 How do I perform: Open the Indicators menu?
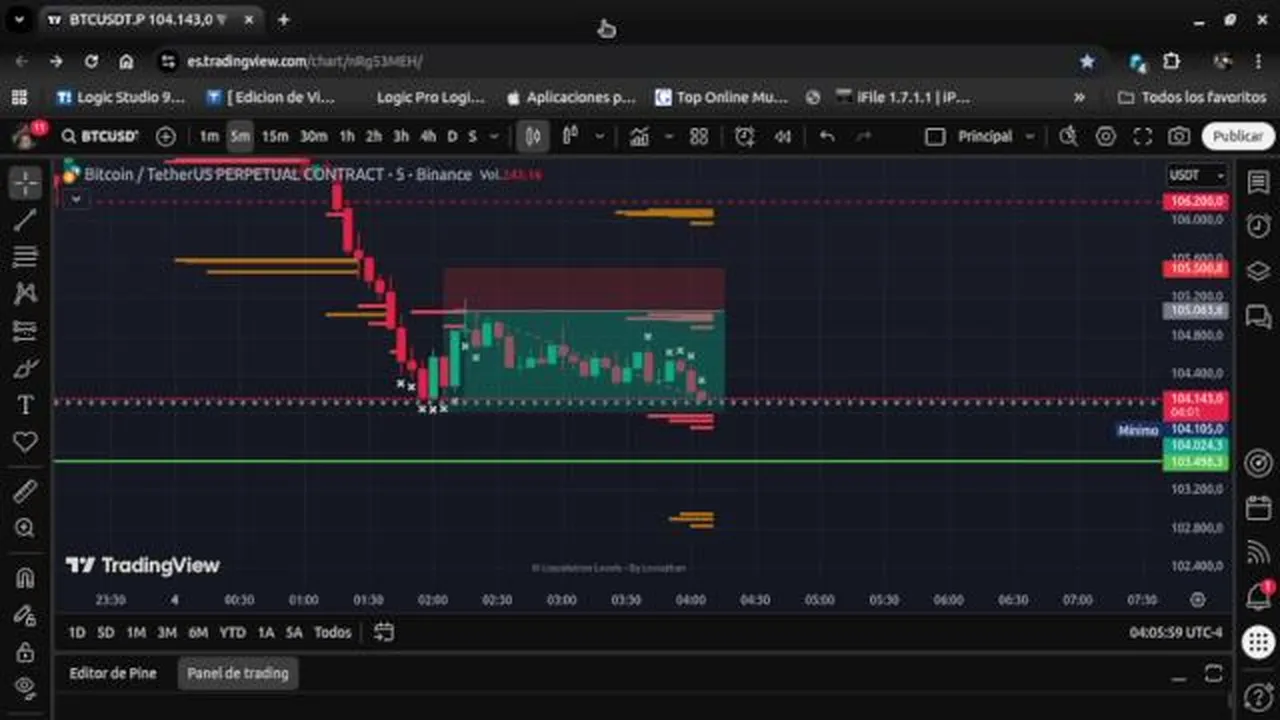point(640,136)
